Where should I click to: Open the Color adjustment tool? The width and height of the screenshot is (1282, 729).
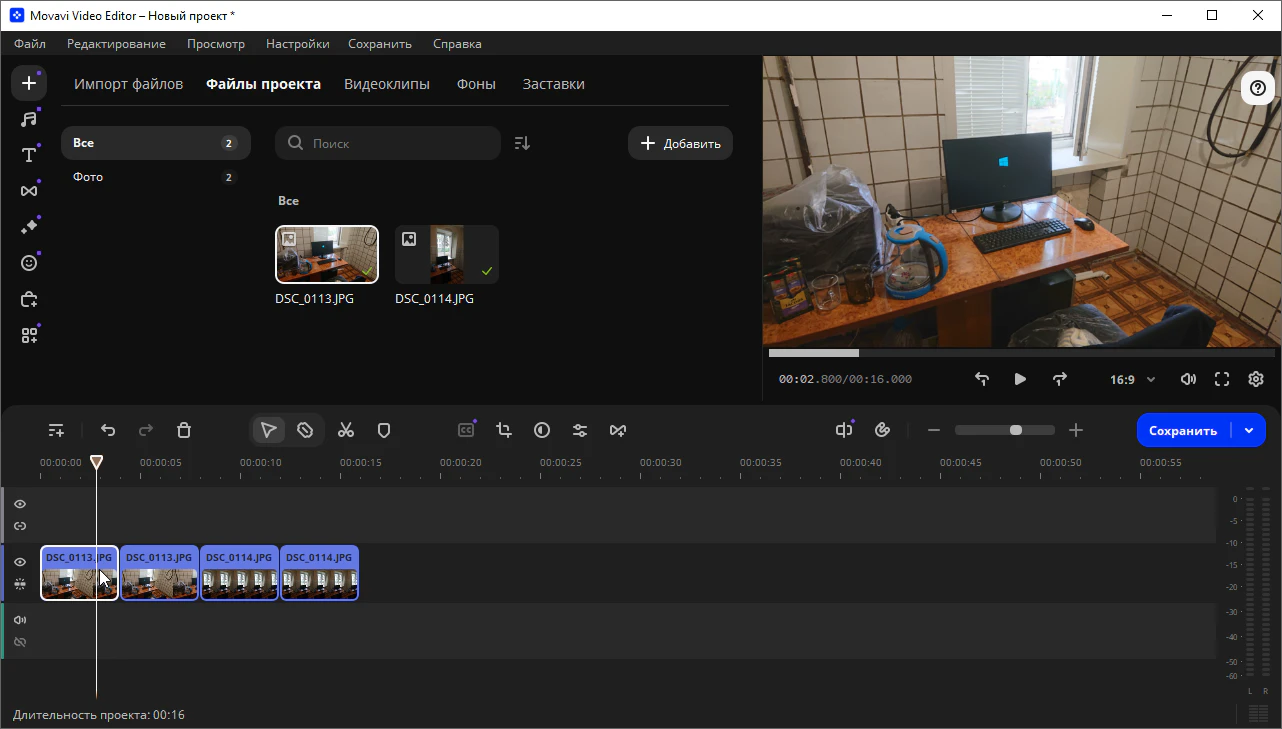click(542, 430)
